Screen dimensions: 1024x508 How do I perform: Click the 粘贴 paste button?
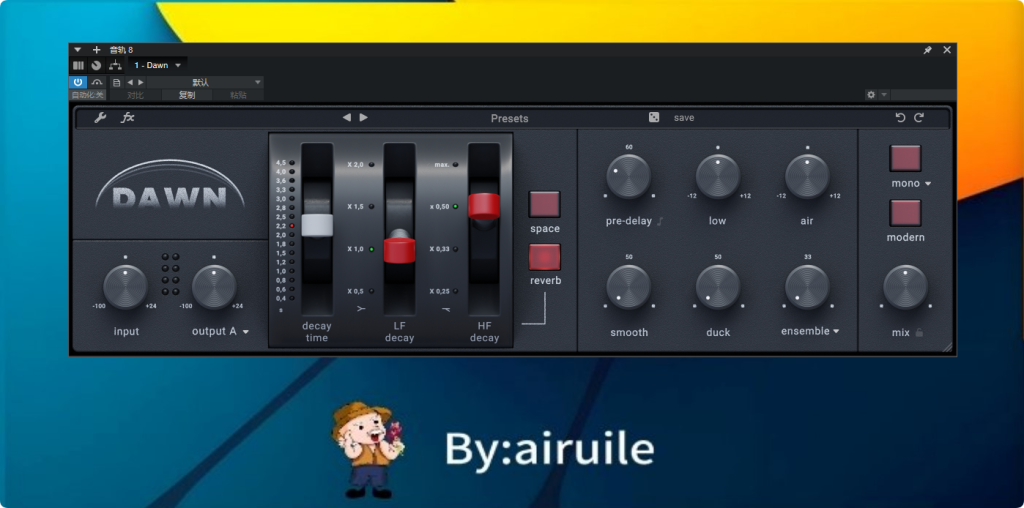pyautogui.click(x=238, y=95)
